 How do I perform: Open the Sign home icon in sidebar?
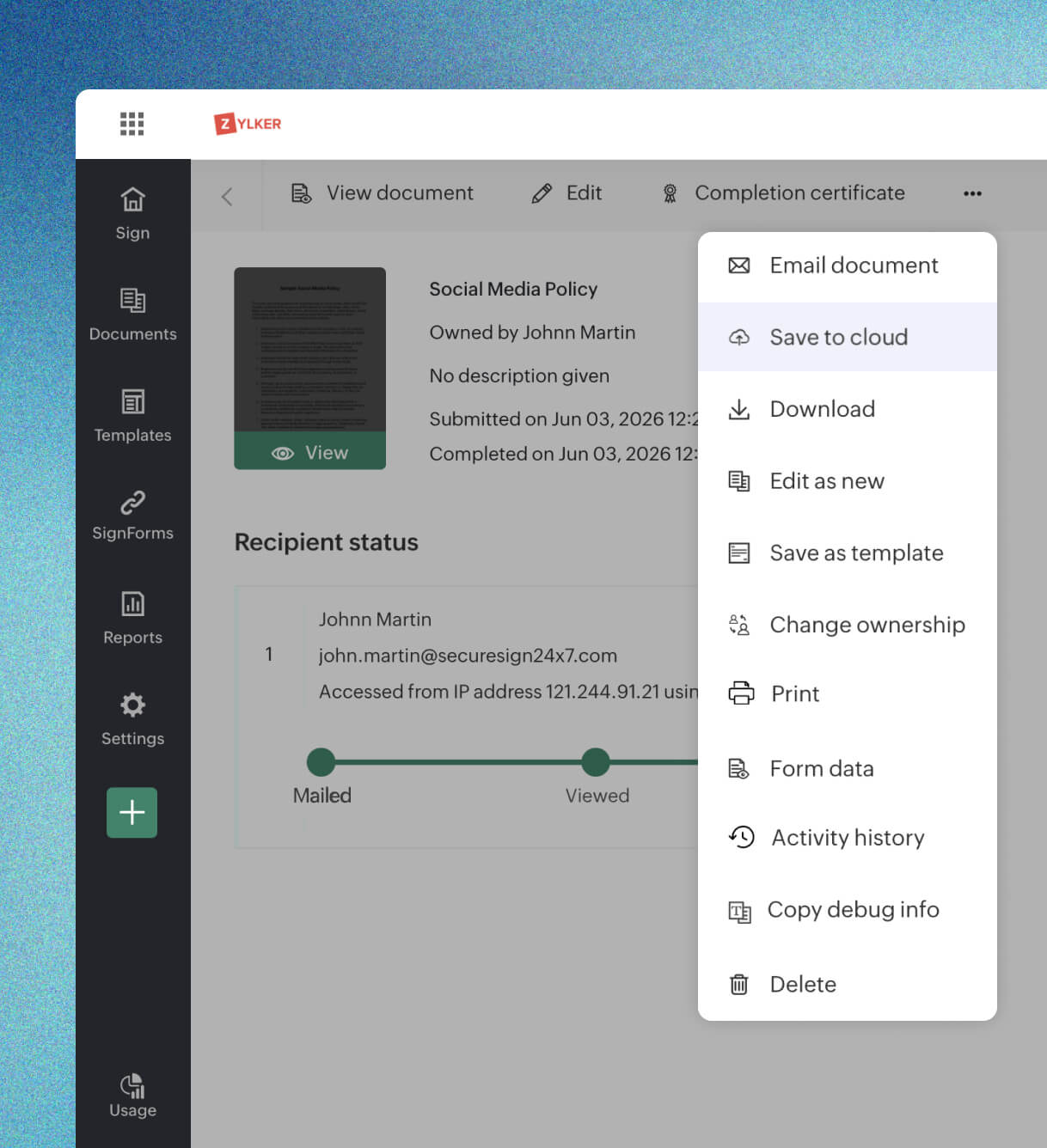[132, 199]
